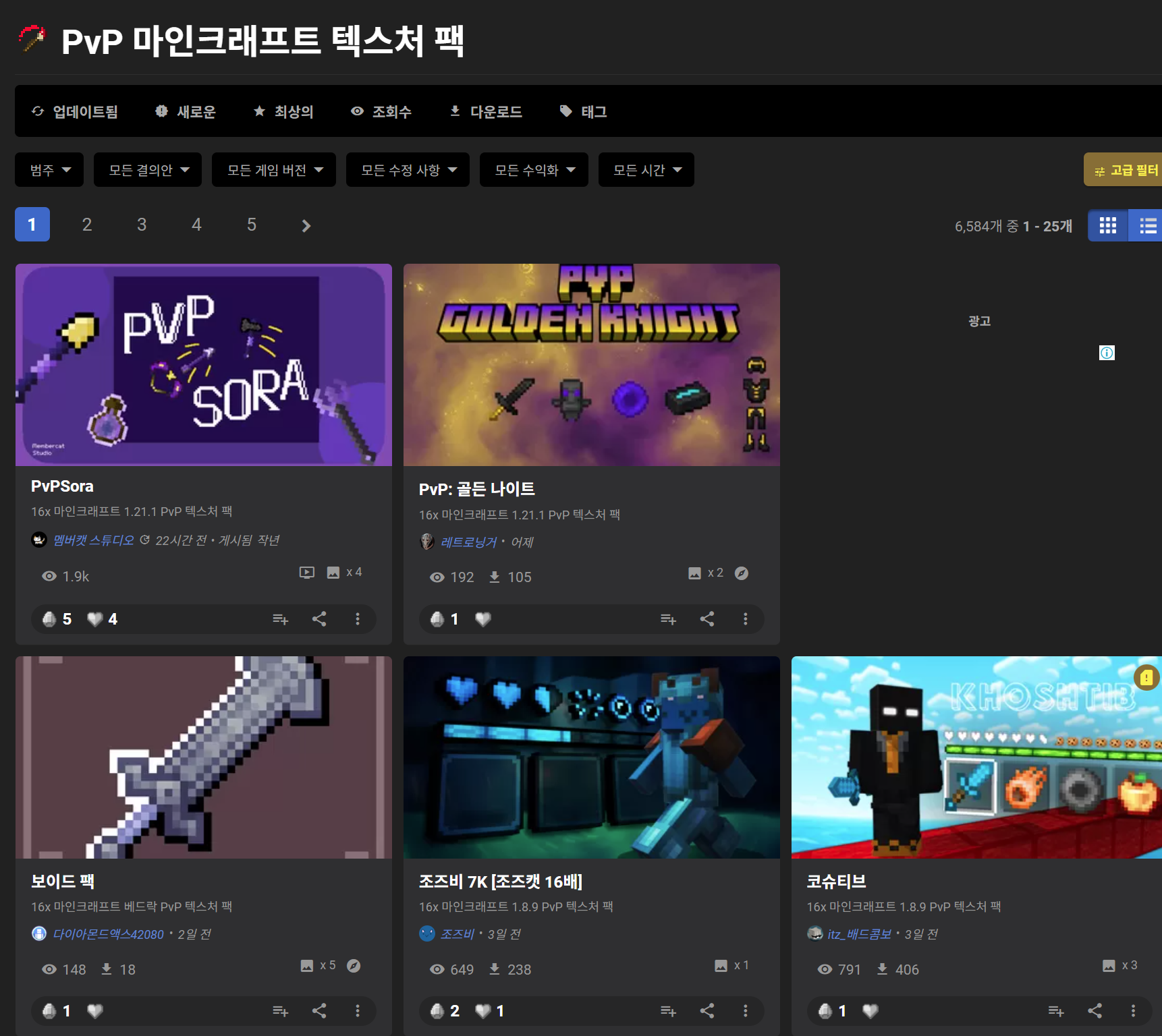Viewport: 1162px width, 1036px height.
Task: Go to page 2
Action: click(x=87, y=225)
